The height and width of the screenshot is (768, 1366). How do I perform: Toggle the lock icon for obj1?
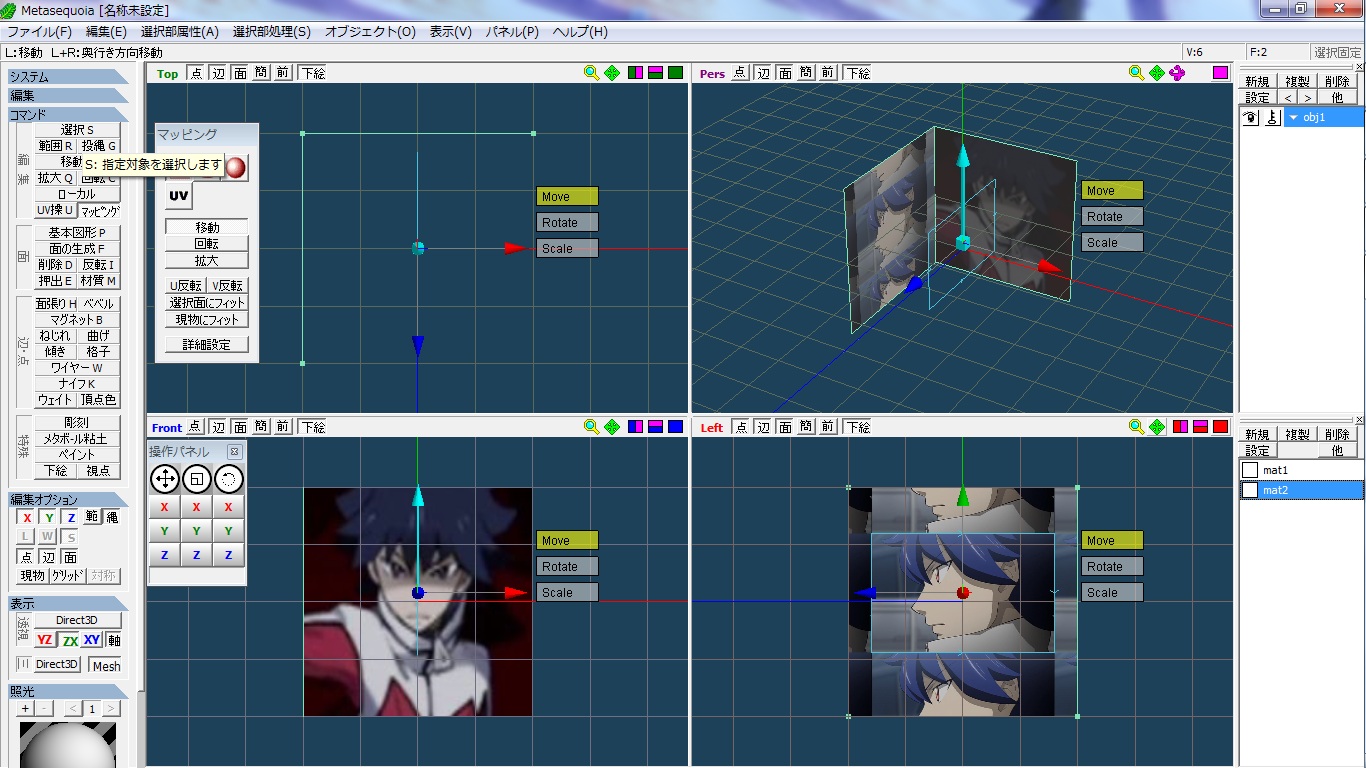coord(1272,117)
